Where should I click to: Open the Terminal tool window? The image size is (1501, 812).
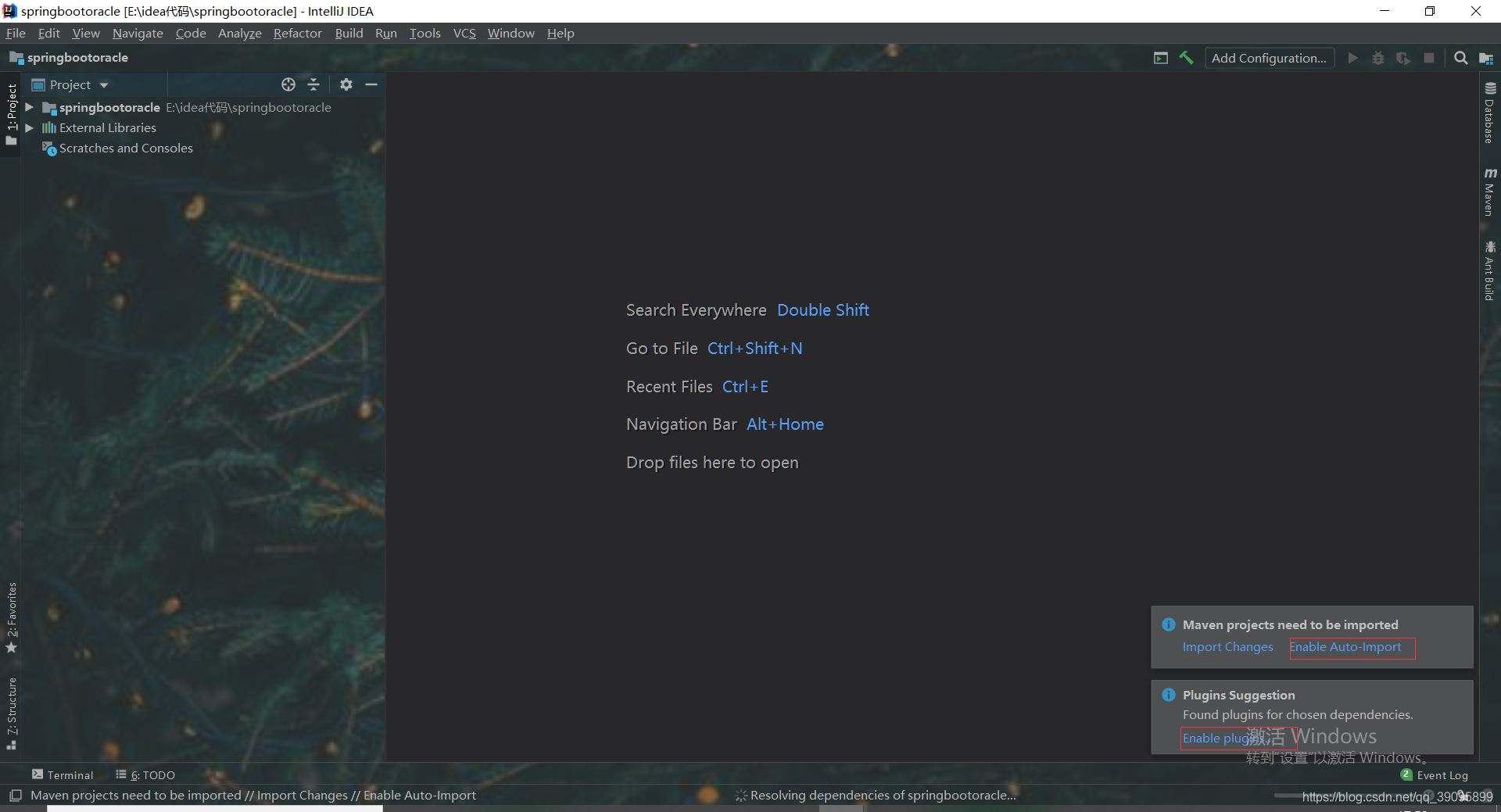tap(63, 774)
